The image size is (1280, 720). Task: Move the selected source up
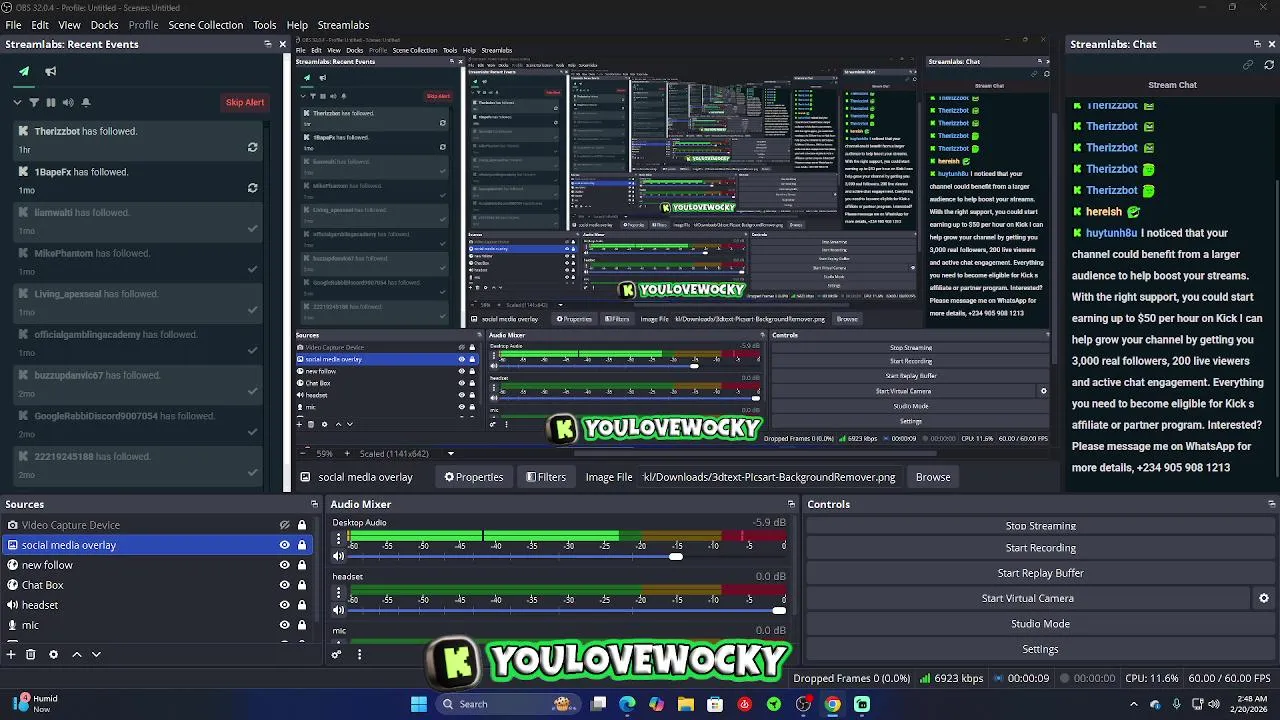tap(76, 654)
